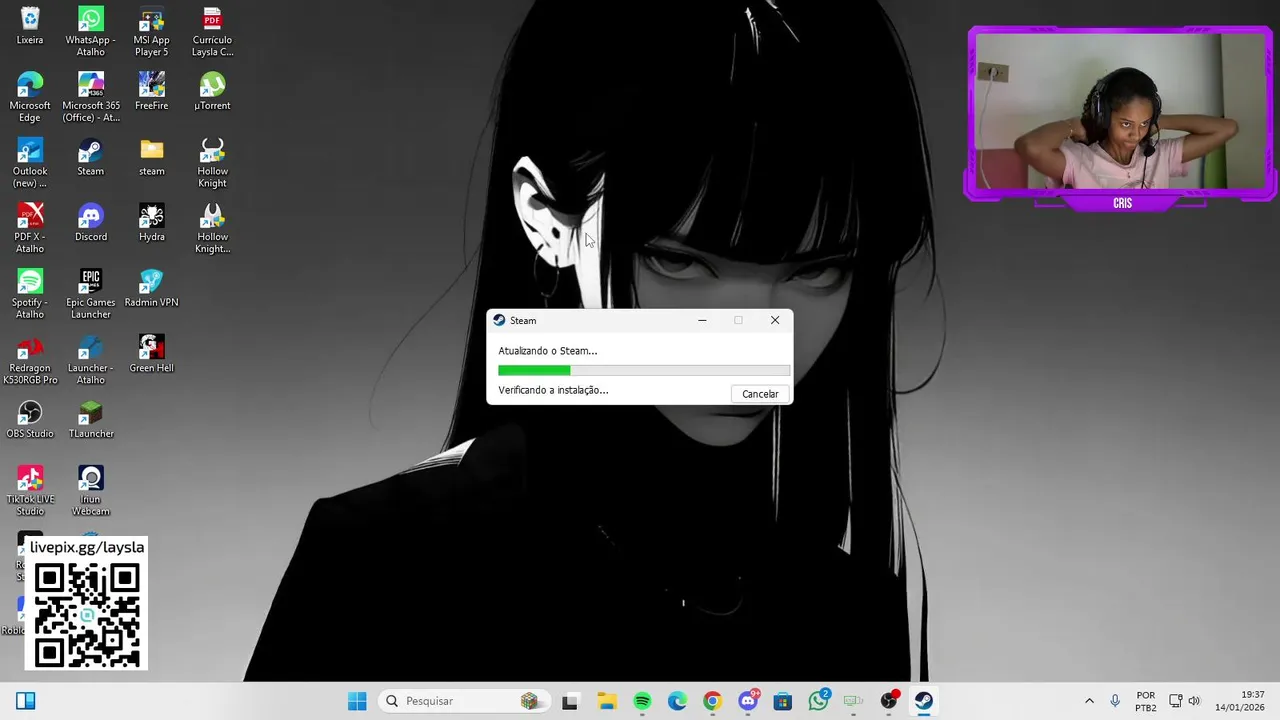Open Spotify from the taskbar
Screen dimensions: 1280x720
click(x=642, y=701)
